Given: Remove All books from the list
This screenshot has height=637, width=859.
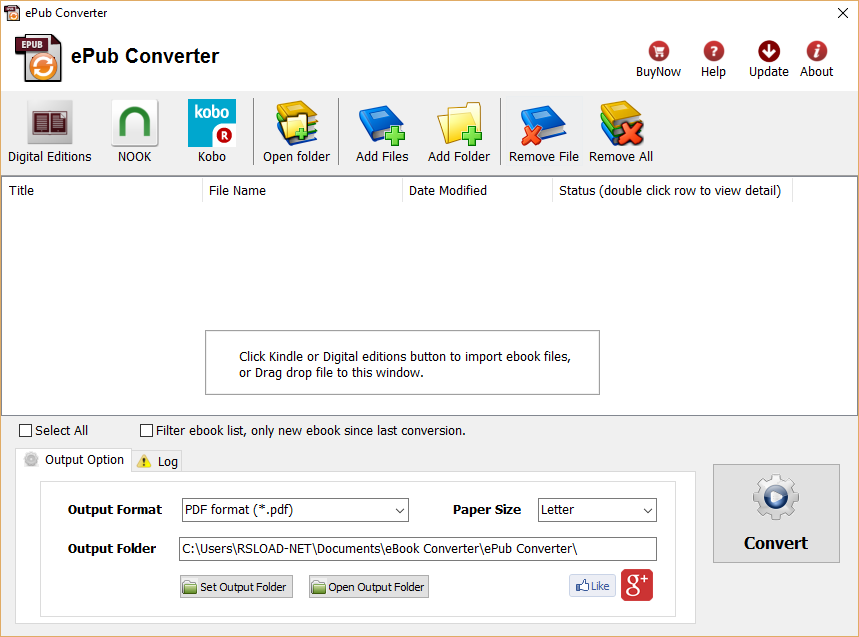Looking at the screenshot, I should (x=621, y=131).
